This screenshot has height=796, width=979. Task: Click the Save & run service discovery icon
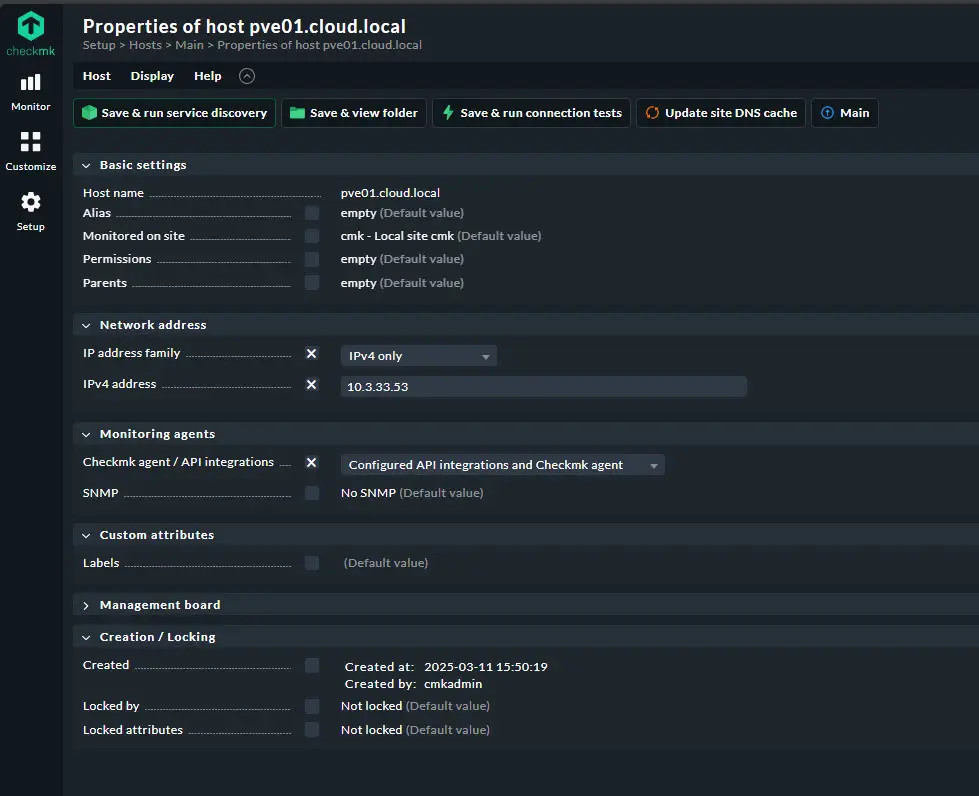coord(90,113)
